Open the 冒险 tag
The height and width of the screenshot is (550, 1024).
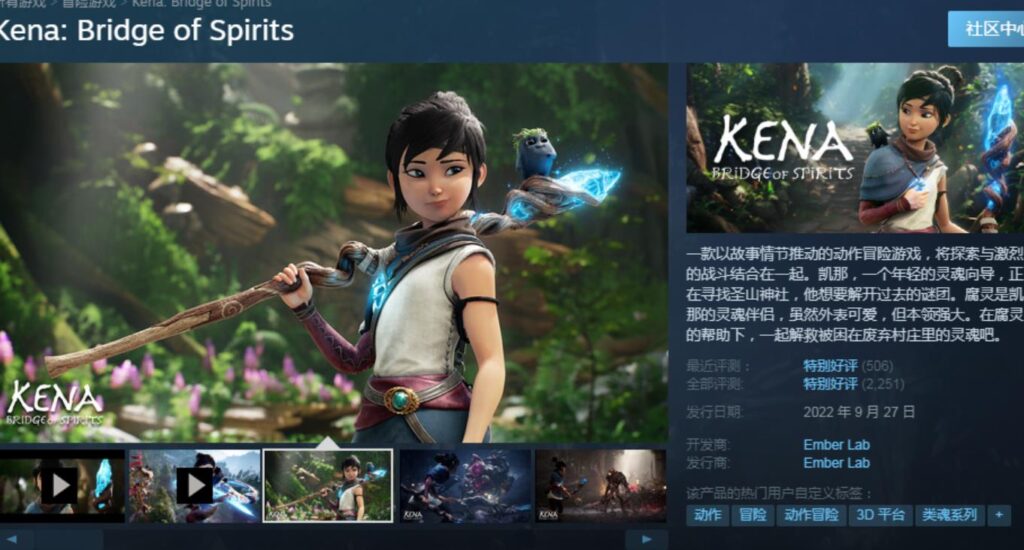[x=752, y=515]
